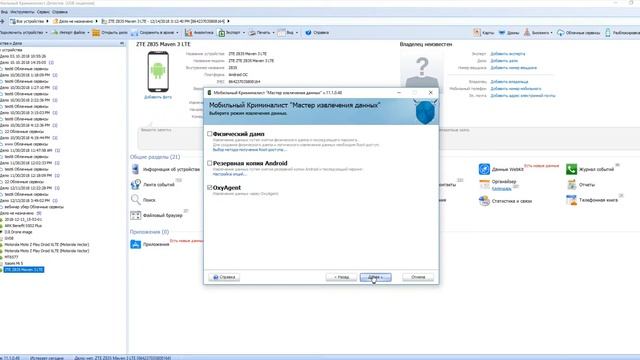Open the Android backup settings link

pyautogui.click(x=229, y=174)
